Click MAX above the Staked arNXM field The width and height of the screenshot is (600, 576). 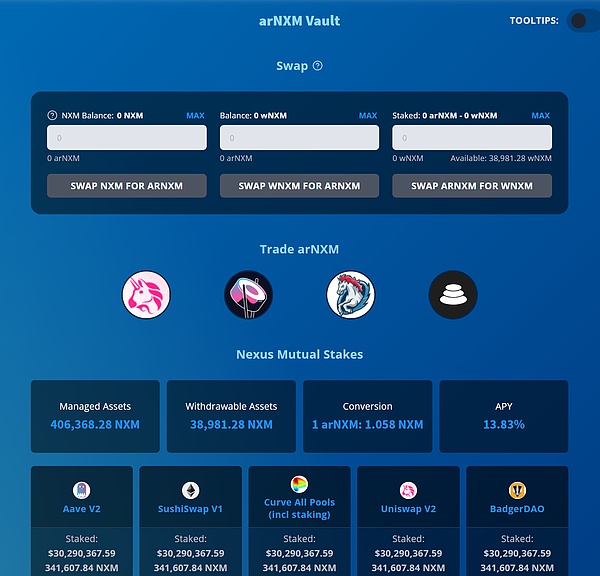click(540, 116)
